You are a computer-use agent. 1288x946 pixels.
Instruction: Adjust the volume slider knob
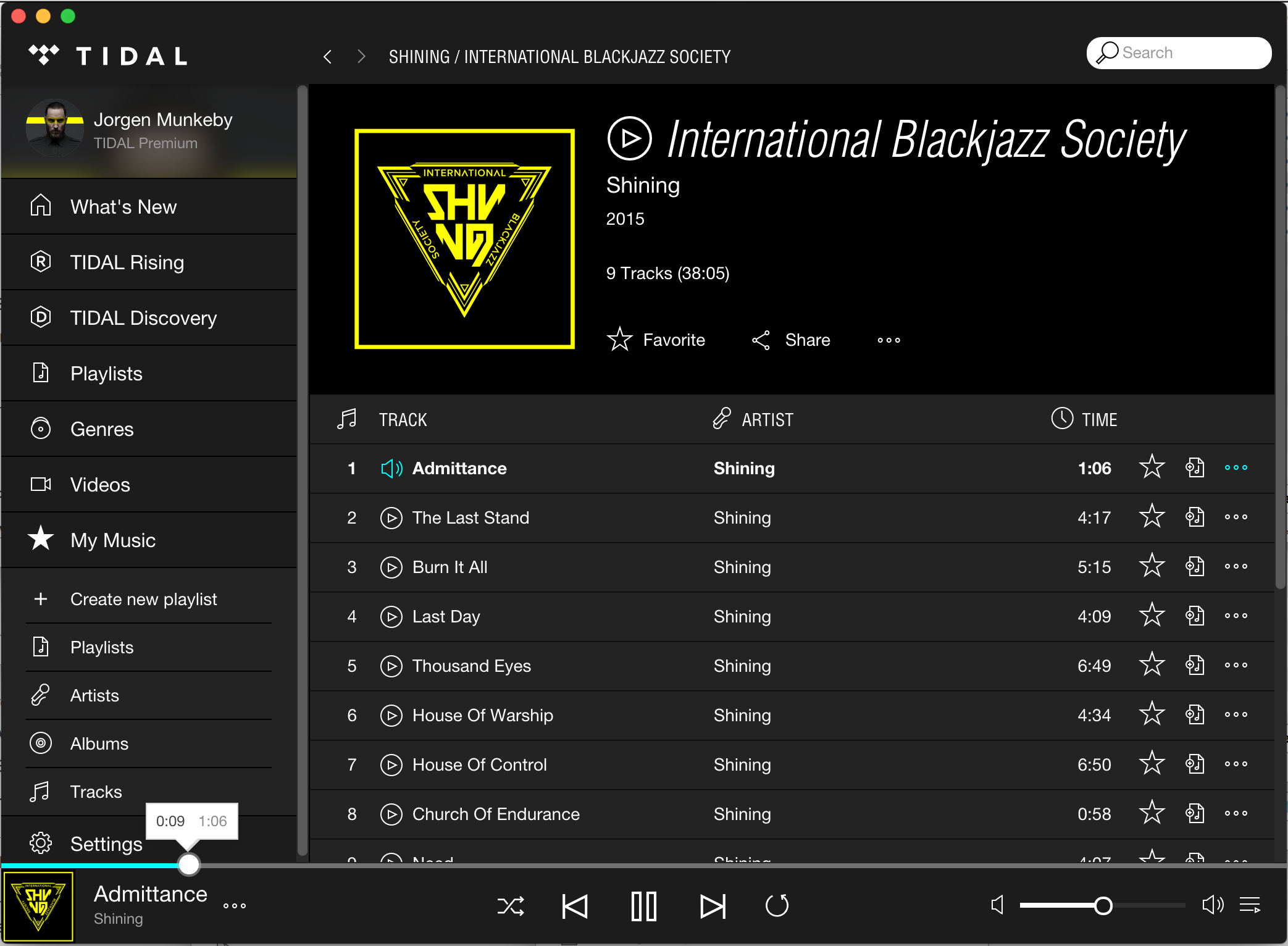pos(1103,906)
